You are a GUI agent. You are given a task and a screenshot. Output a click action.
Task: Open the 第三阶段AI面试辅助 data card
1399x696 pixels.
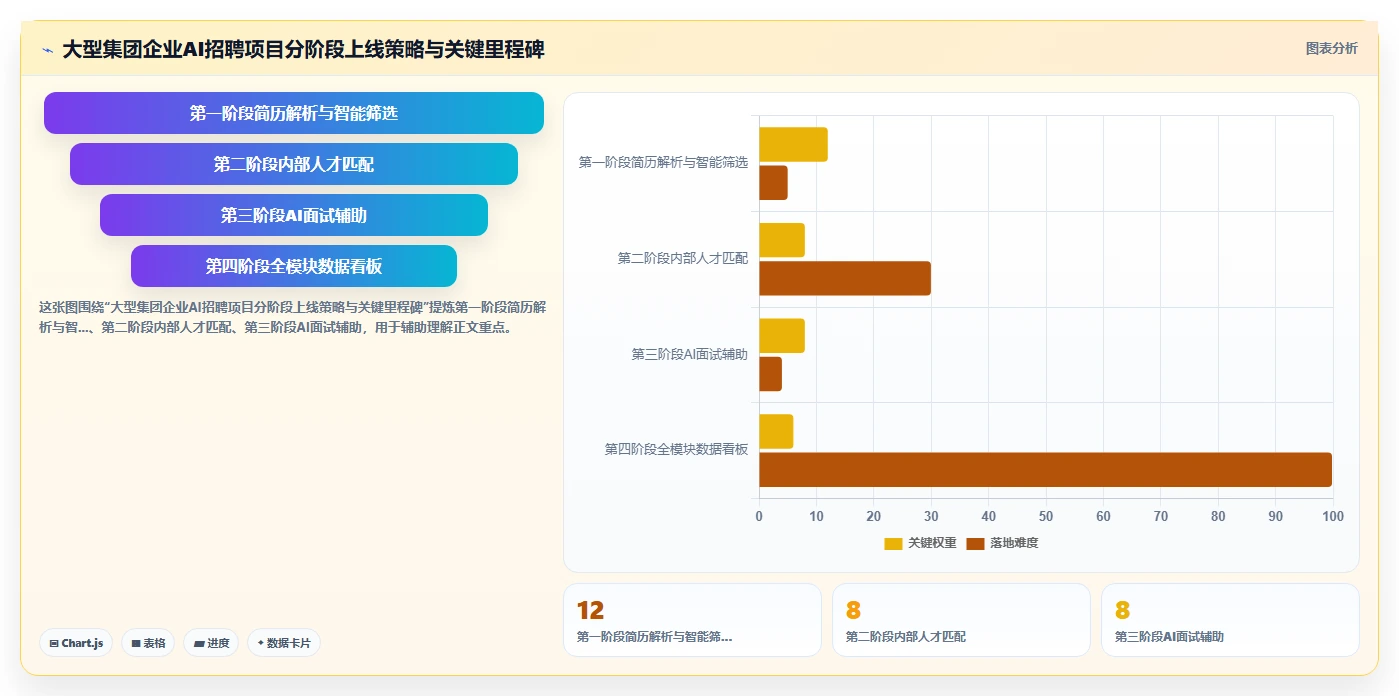coord(1230,620)
